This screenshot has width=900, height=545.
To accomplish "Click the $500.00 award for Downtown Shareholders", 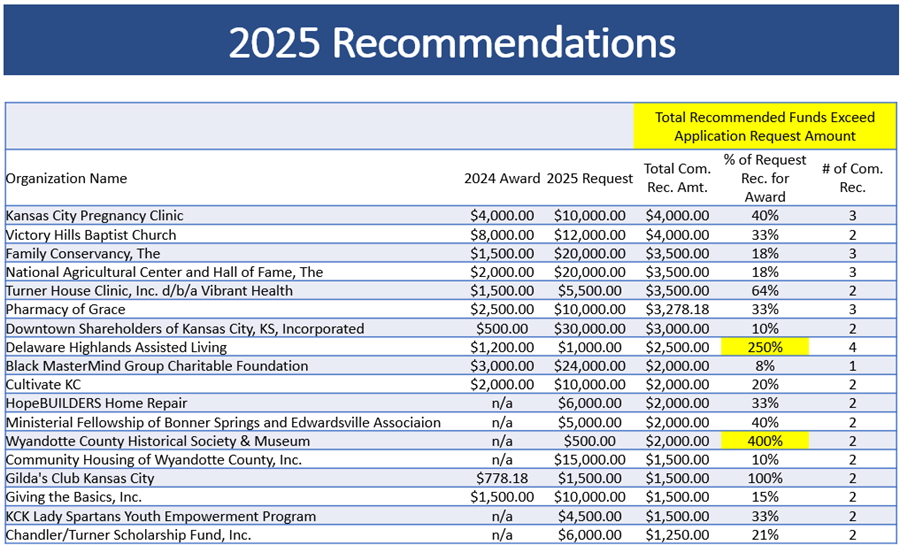I will (x=502, y=329).
